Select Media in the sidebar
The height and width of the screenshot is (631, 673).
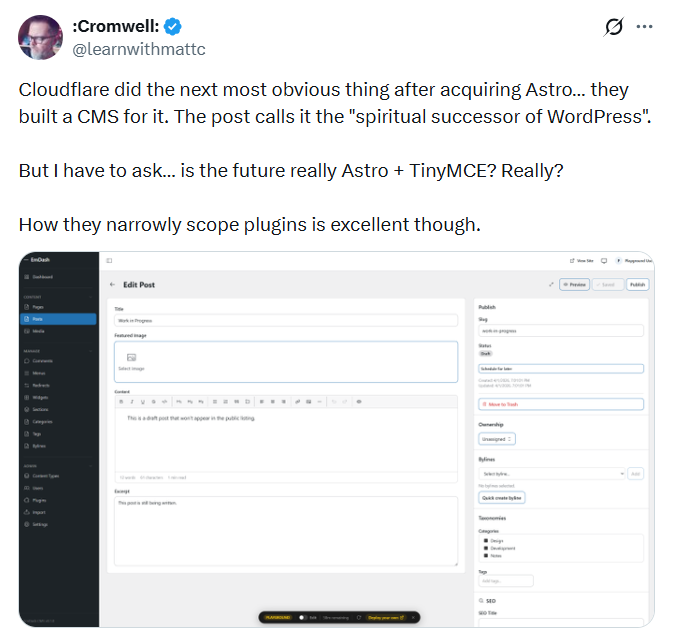(x=38, y=331)
